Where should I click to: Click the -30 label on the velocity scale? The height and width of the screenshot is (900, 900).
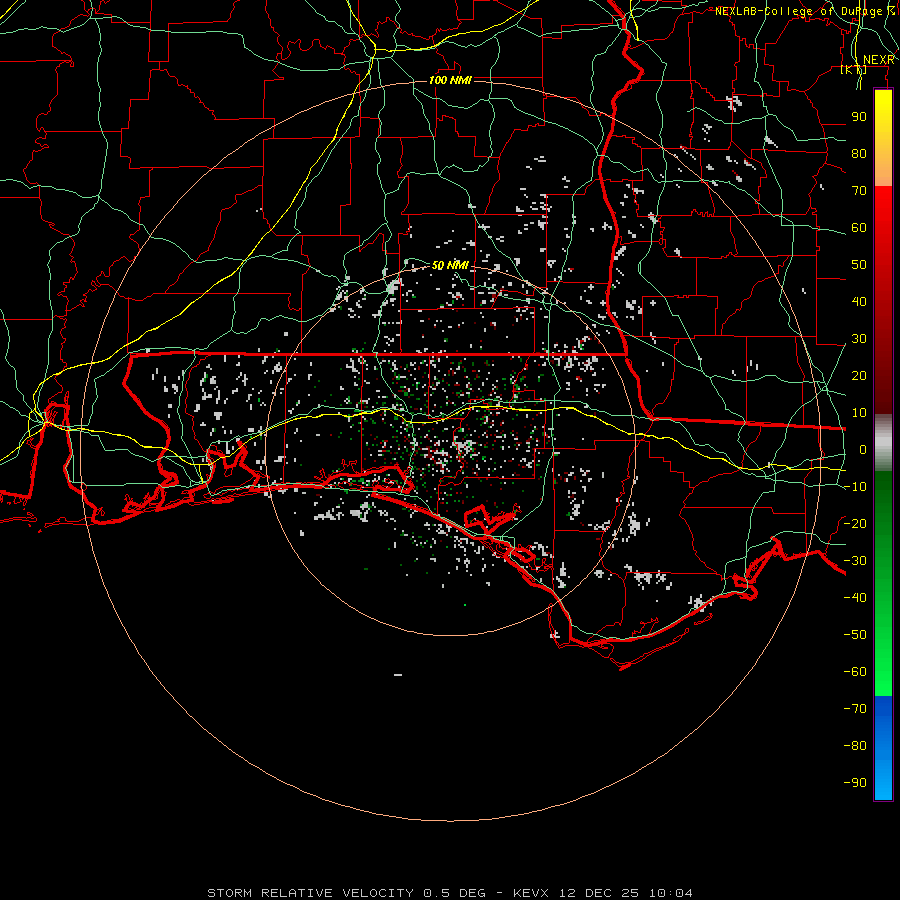[x=855, y=561]
